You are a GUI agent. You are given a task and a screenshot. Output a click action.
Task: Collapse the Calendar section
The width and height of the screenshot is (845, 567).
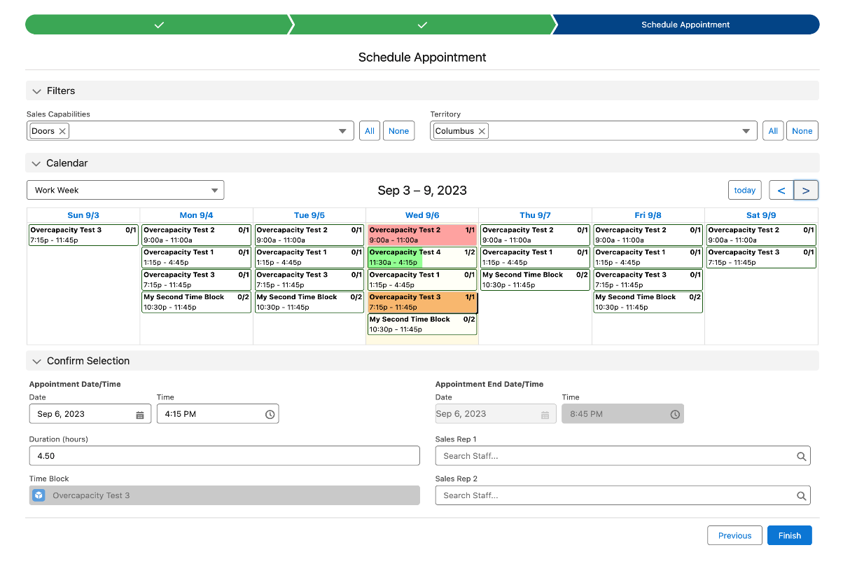[36, 163]
